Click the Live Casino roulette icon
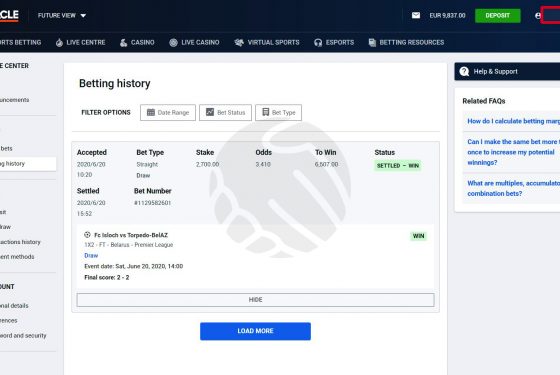The image size is (560, 375). coord(174,42)
